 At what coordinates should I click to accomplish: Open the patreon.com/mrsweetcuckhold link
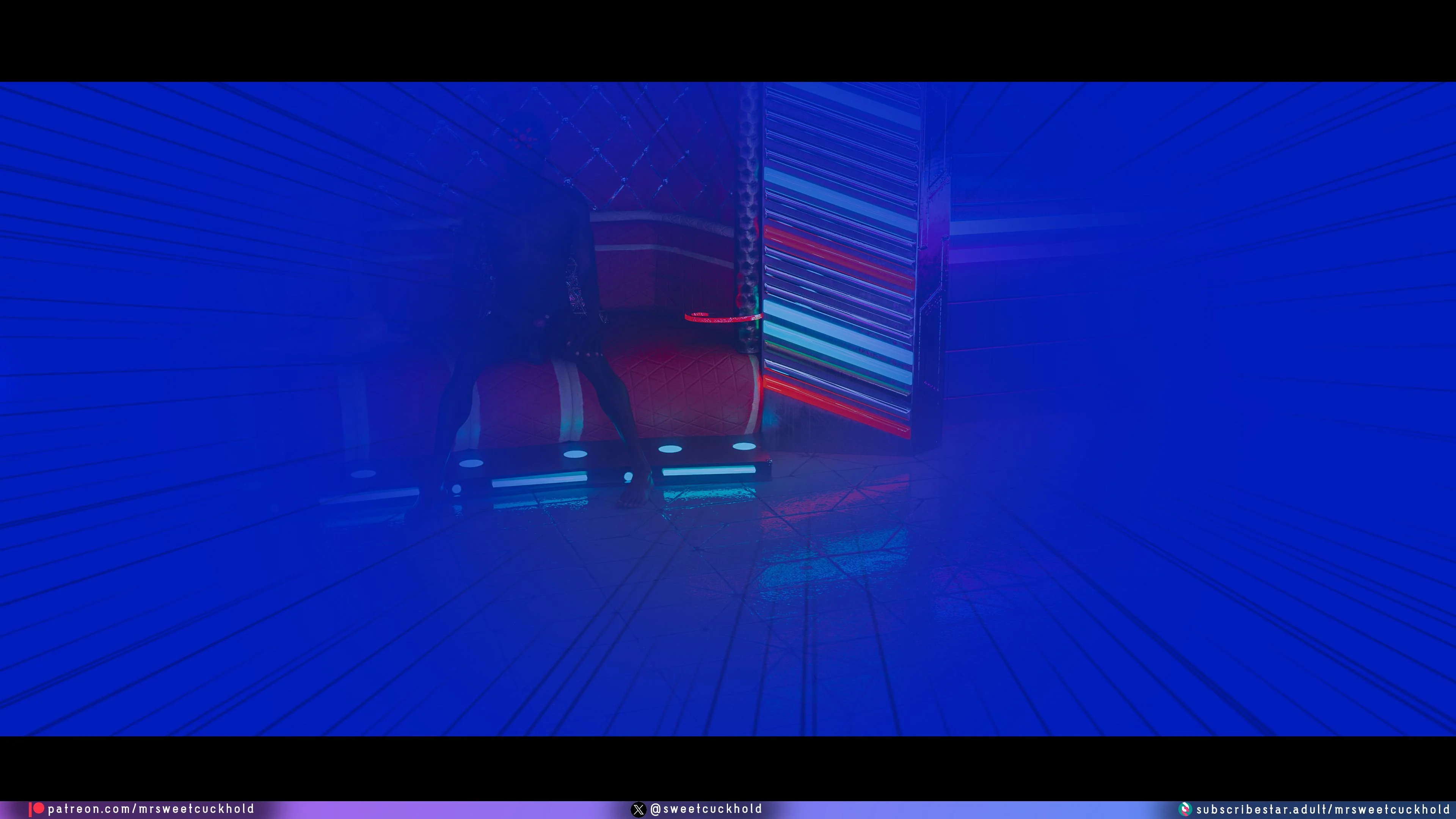click(151, 809)
